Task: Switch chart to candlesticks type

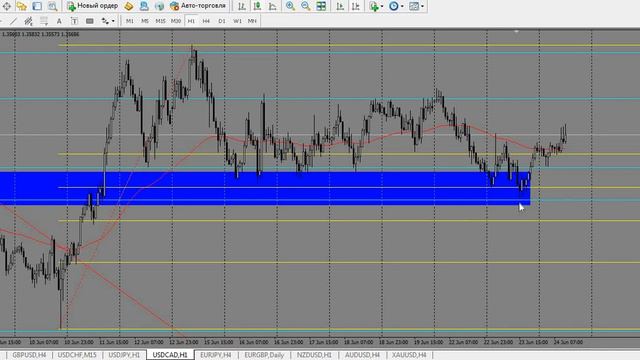Action: pyautogui.click(x=257, y=6)
